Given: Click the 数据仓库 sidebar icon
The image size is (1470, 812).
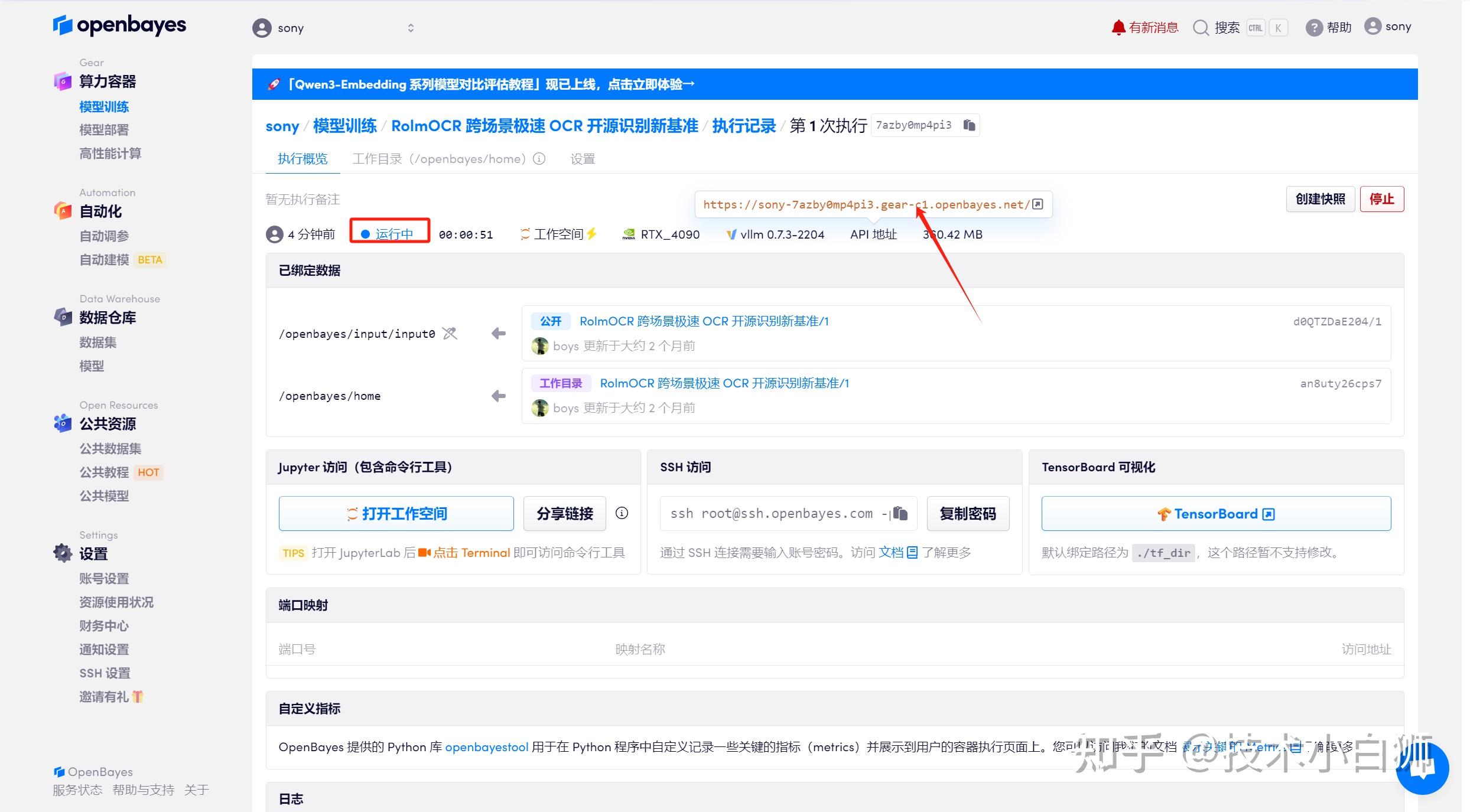Looking at the screenshot, I should tap(63, 317).
